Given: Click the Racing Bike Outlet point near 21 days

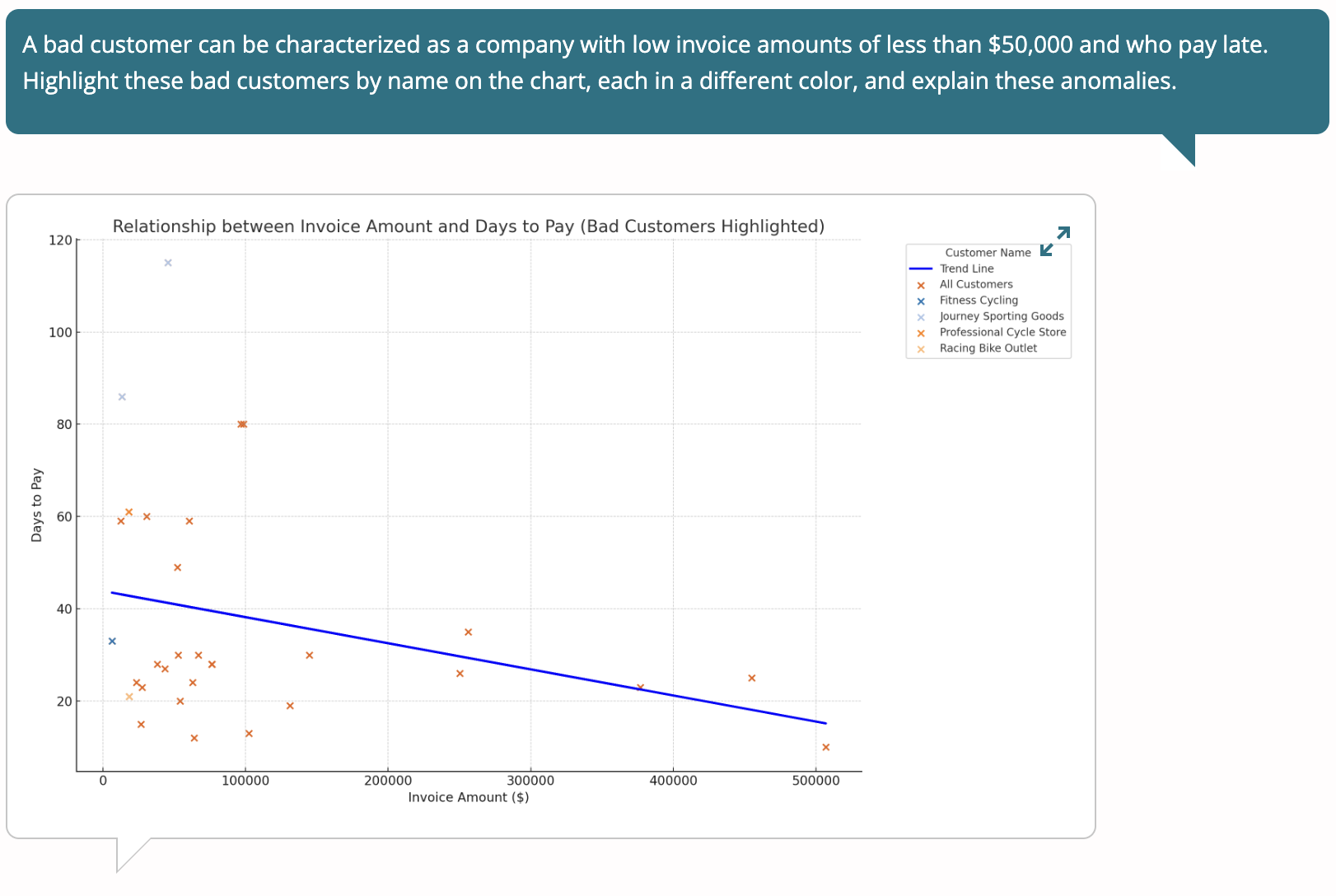Looking at the screenshot, I should point(129,697).
